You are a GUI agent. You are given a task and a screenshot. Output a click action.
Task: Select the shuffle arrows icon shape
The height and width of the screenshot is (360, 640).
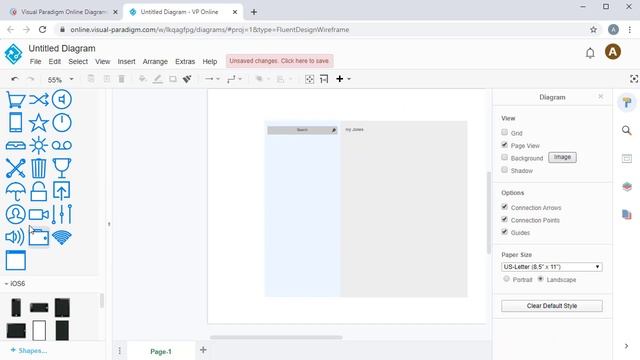click(39, 100)
